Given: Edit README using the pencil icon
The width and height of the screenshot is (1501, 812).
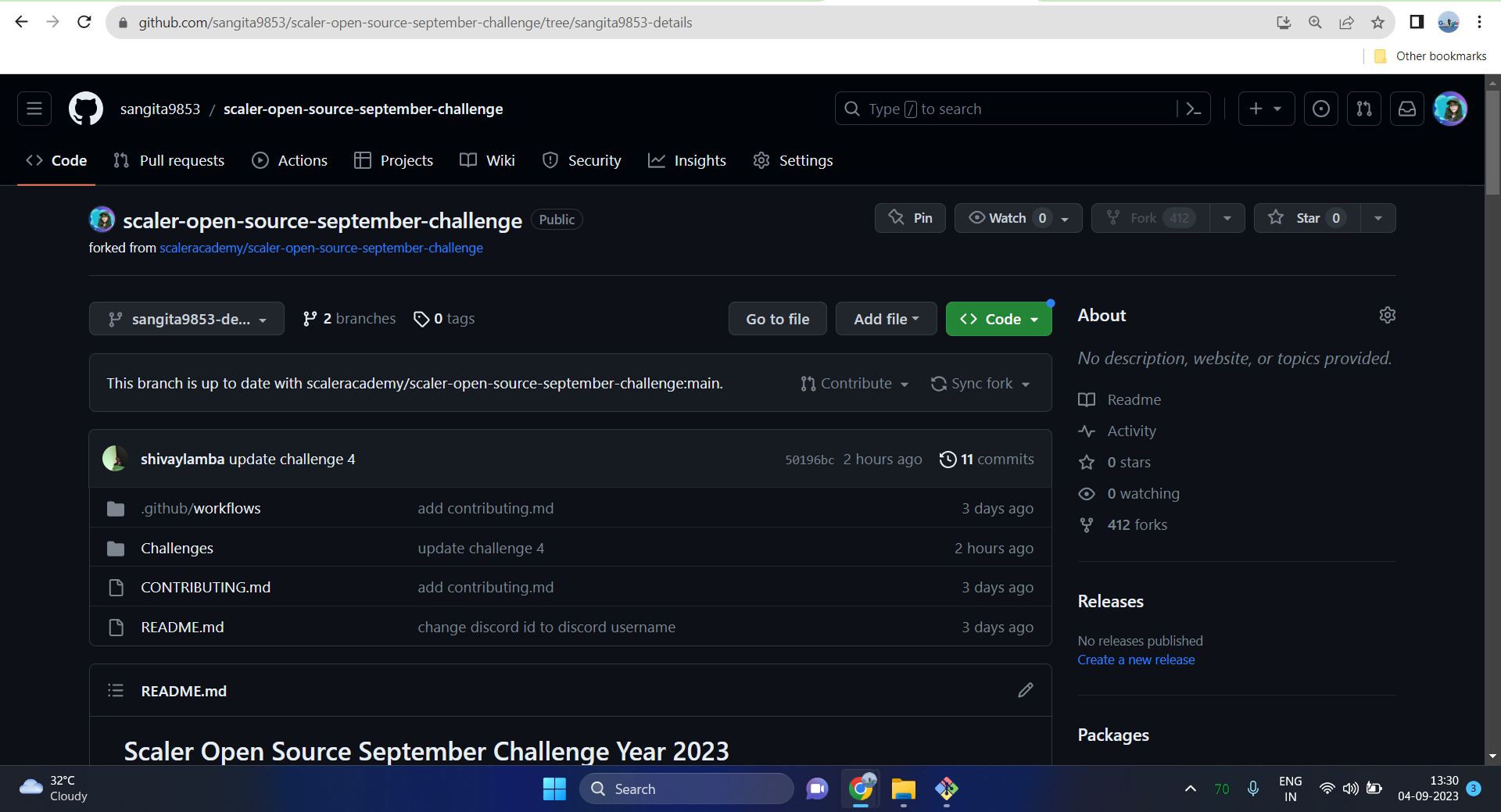Looking at the screenshot, I should pyautogui.click(x=1025, y=690).
